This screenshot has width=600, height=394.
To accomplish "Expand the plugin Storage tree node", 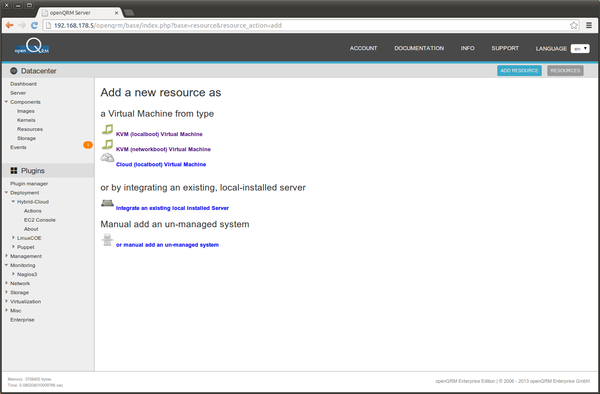I will (7, 292).
